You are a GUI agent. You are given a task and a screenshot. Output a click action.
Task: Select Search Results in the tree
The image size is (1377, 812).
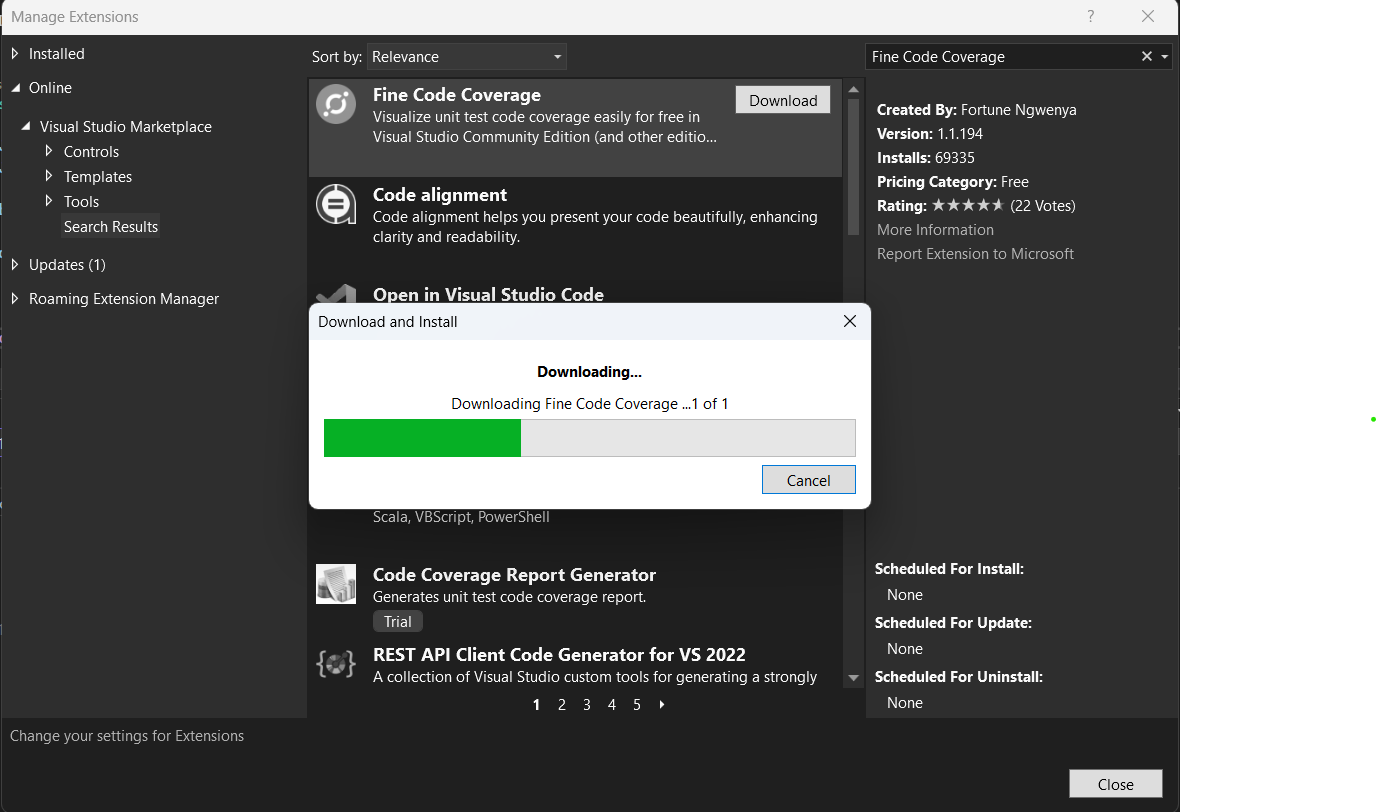pyautogui.click(x=111, y=227)
